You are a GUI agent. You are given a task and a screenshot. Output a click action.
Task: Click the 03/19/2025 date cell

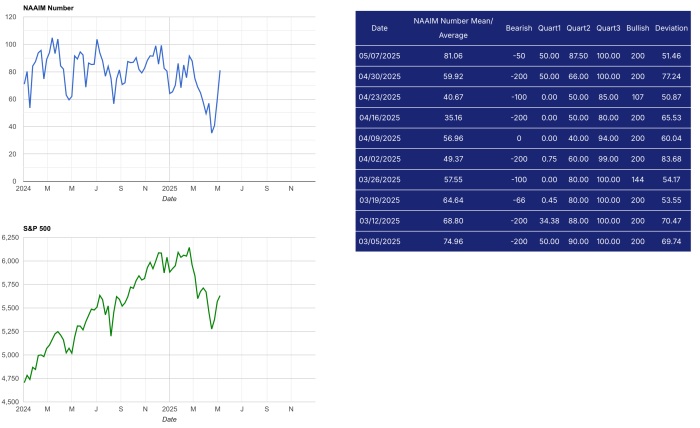[x=379, y=200]
